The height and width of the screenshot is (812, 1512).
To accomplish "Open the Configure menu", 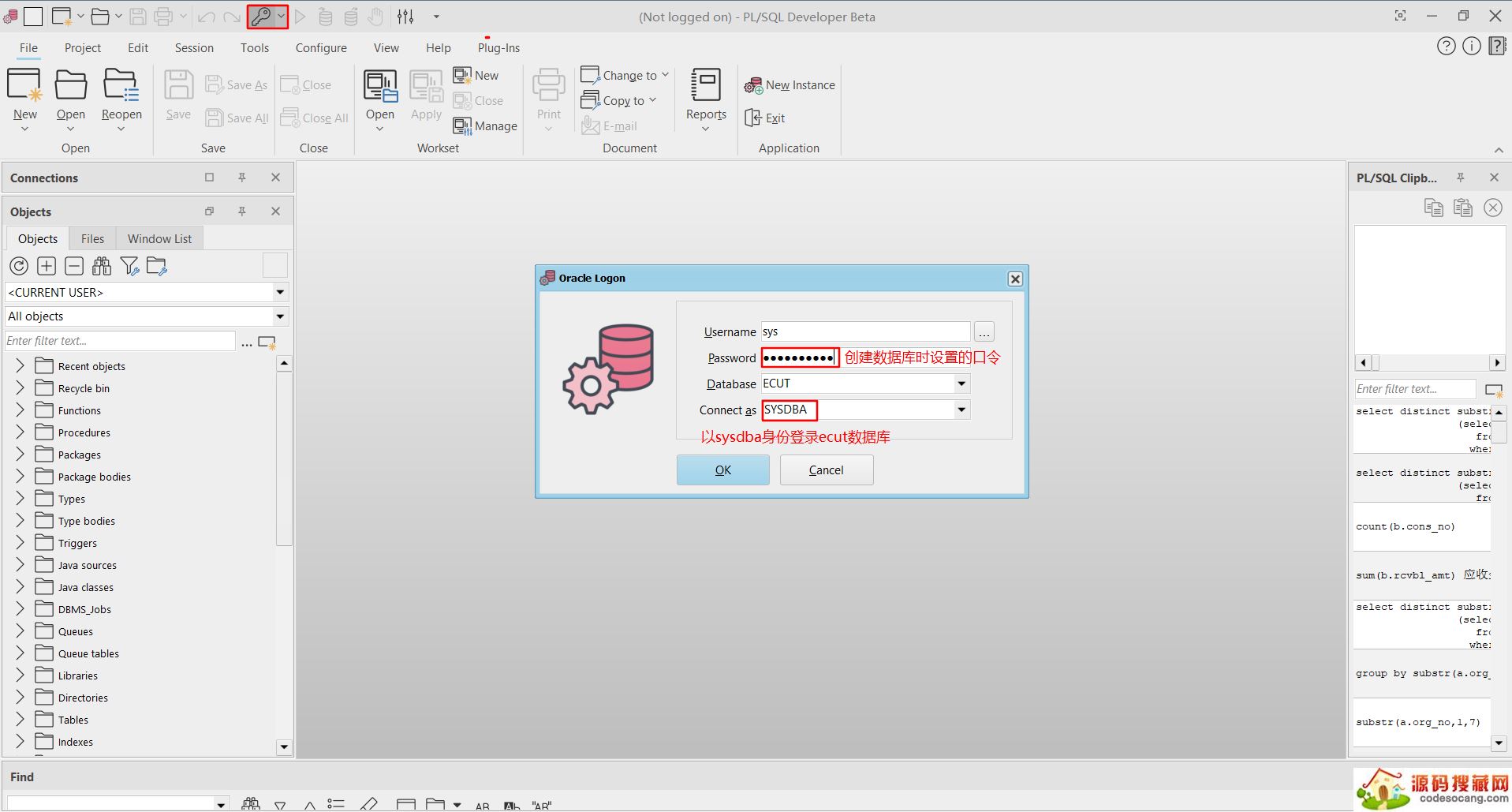I will 321,47.
